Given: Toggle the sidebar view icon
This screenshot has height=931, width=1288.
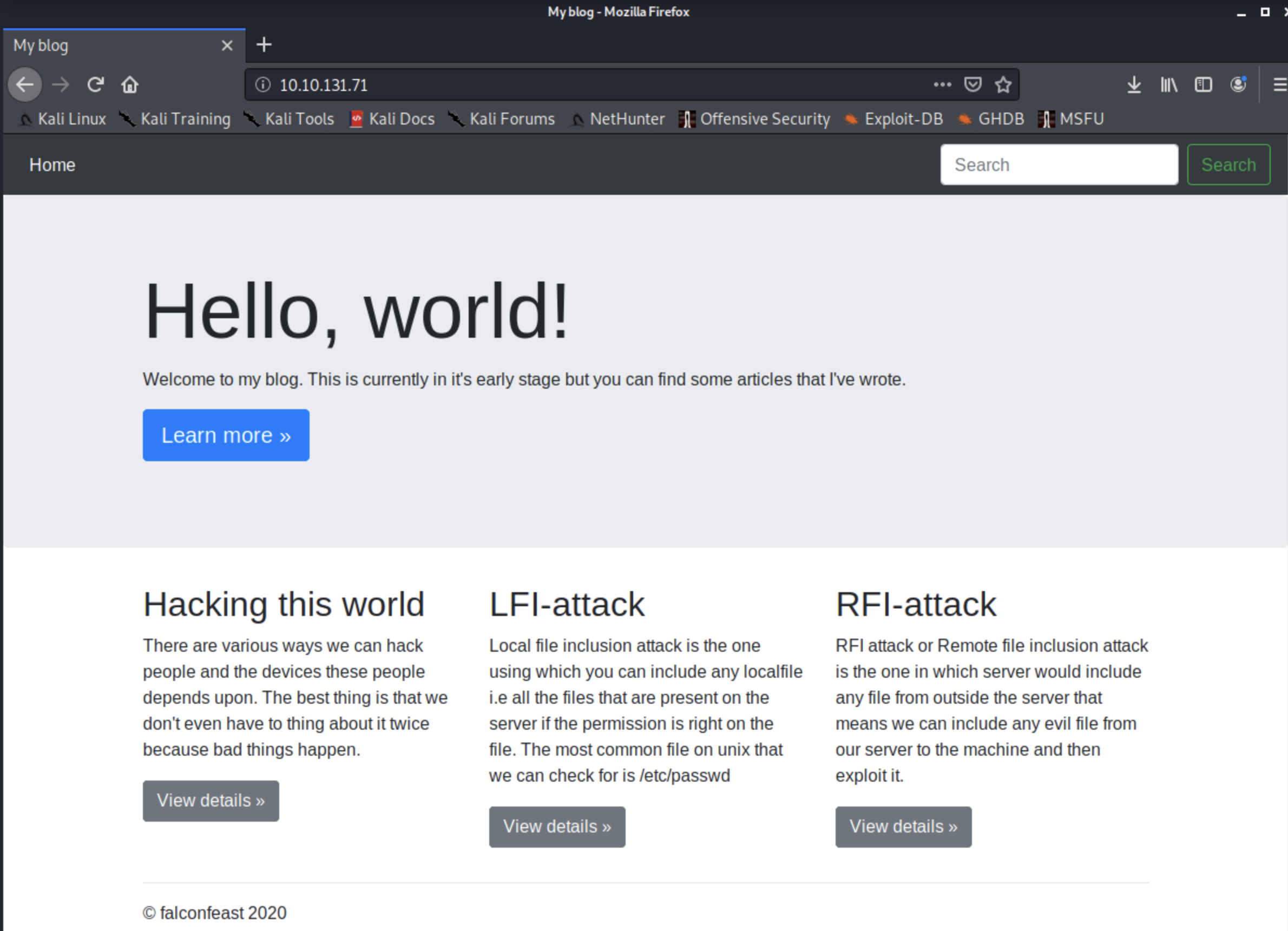Looking at the screenshot, I should click(1203, 84).
